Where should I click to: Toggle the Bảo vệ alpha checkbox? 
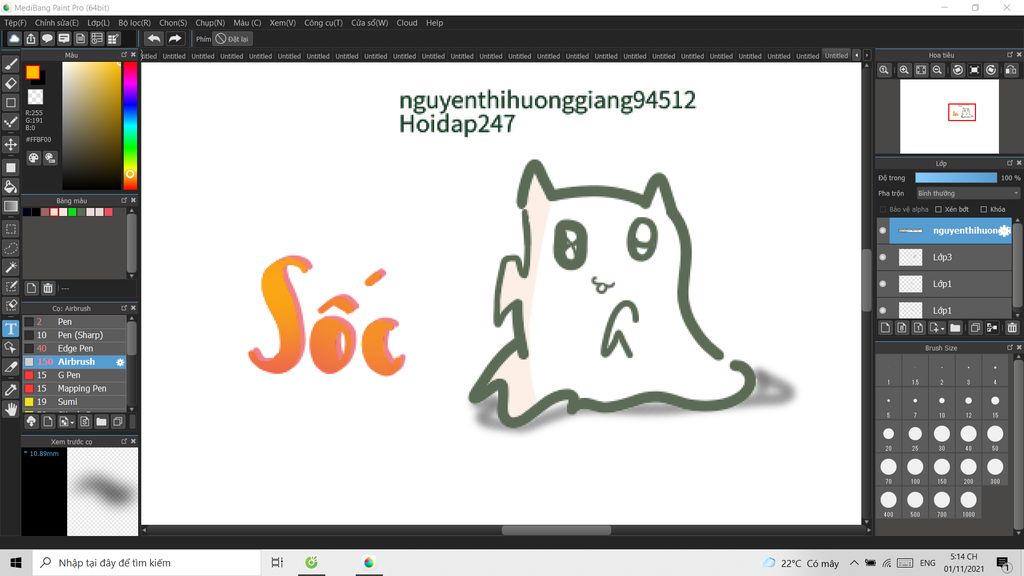coord(883,210)
